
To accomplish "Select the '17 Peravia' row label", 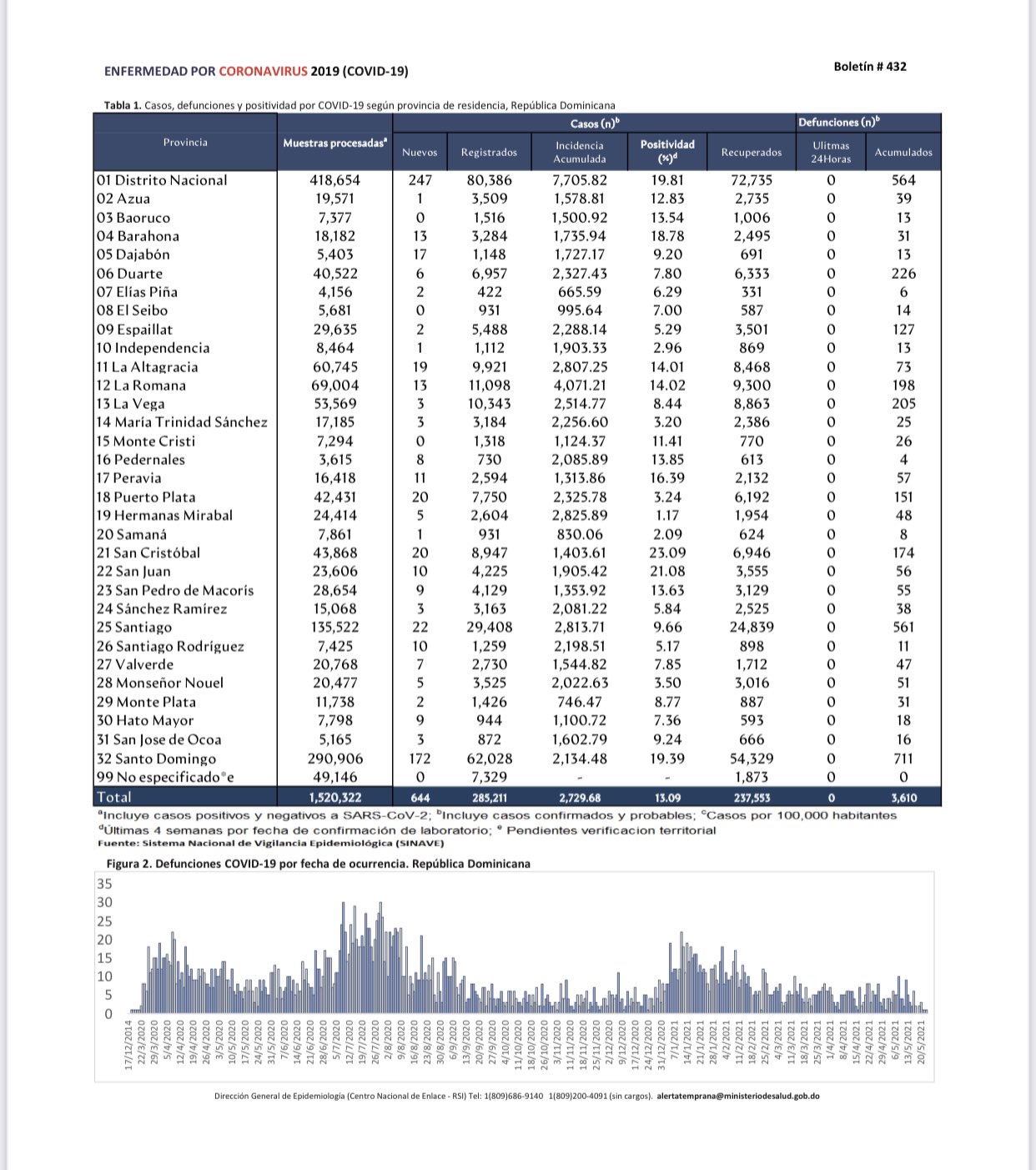I will click(x=128, y=478).
